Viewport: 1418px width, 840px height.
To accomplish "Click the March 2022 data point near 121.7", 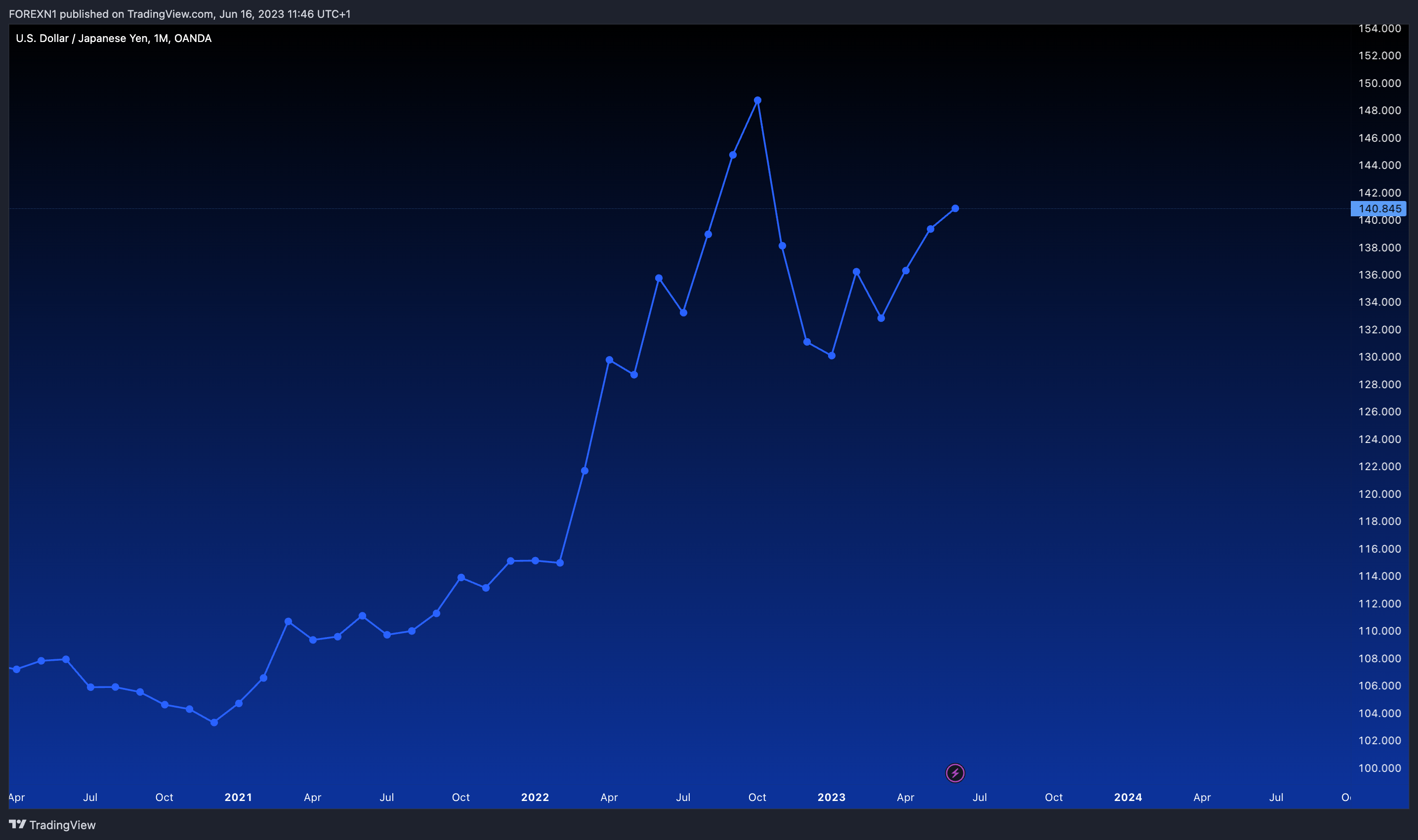I will click(585, 471).
